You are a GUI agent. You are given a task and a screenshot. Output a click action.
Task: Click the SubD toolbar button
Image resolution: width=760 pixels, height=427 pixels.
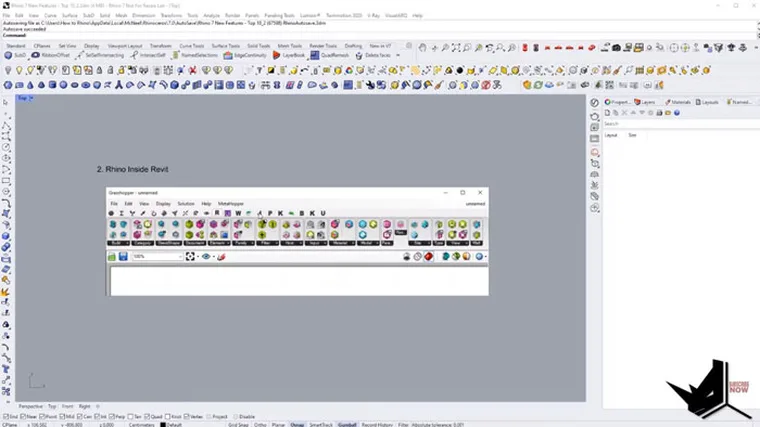click(x=16, y=55)
